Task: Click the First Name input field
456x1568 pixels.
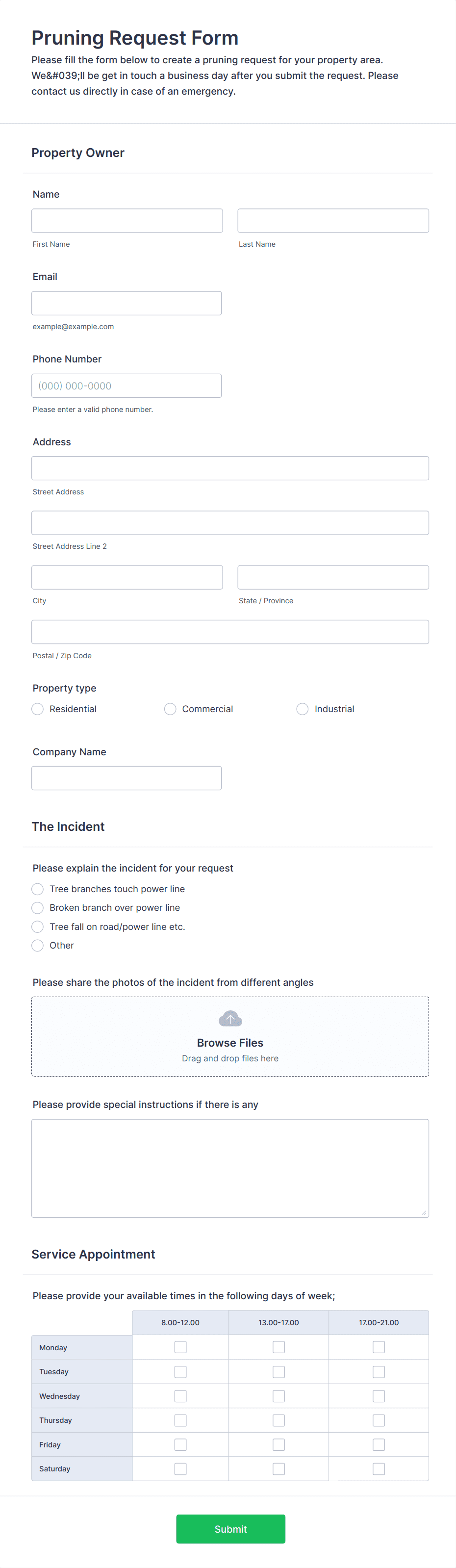Action: coord(127,220)
